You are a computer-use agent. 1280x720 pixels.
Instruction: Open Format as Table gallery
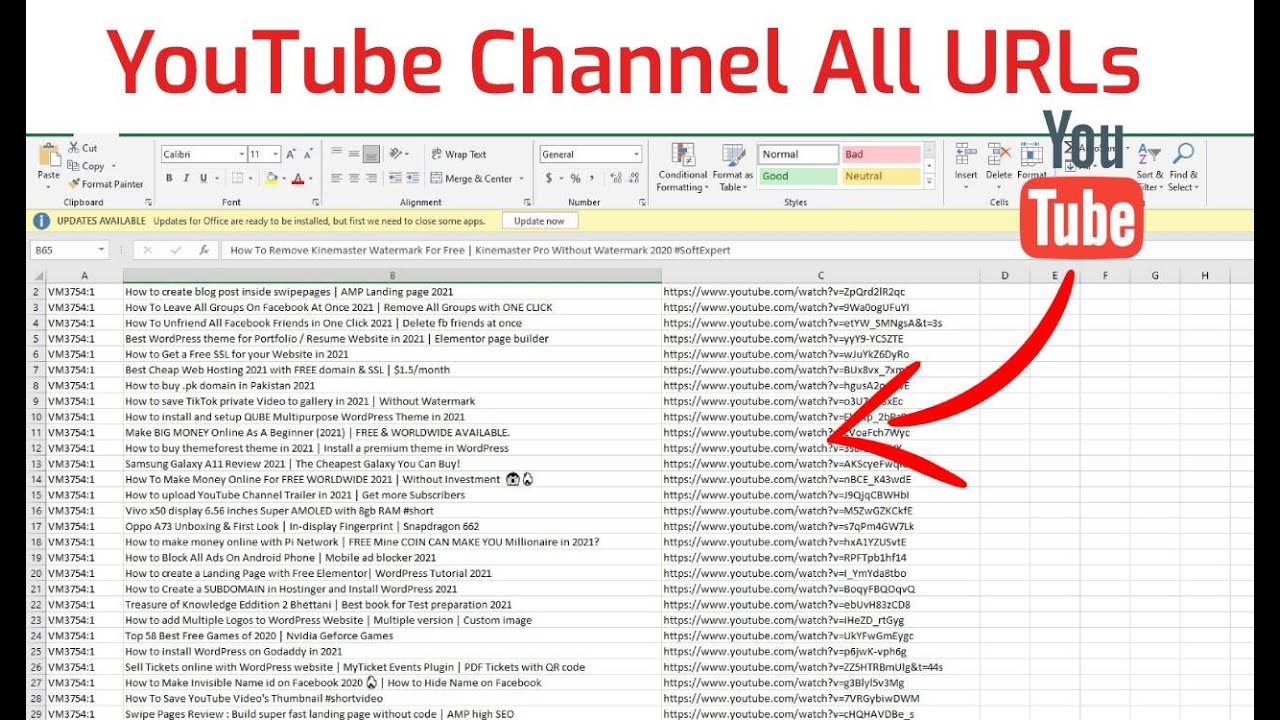pyautogui.click(x=734, y=167)
